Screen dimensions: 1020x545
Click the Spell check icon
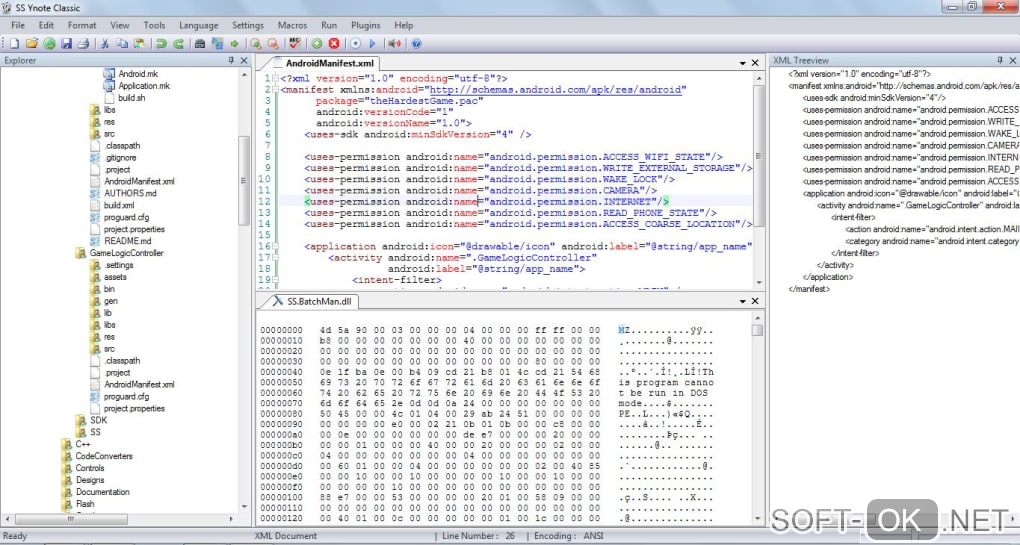tap(294, 44)
